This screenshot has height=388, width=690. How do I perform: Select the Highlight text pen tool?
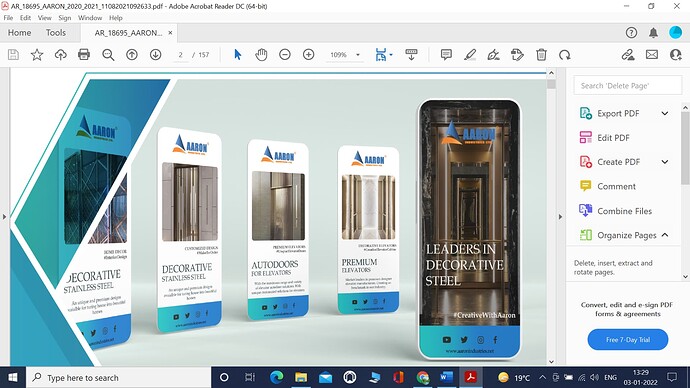coord(470,55)
